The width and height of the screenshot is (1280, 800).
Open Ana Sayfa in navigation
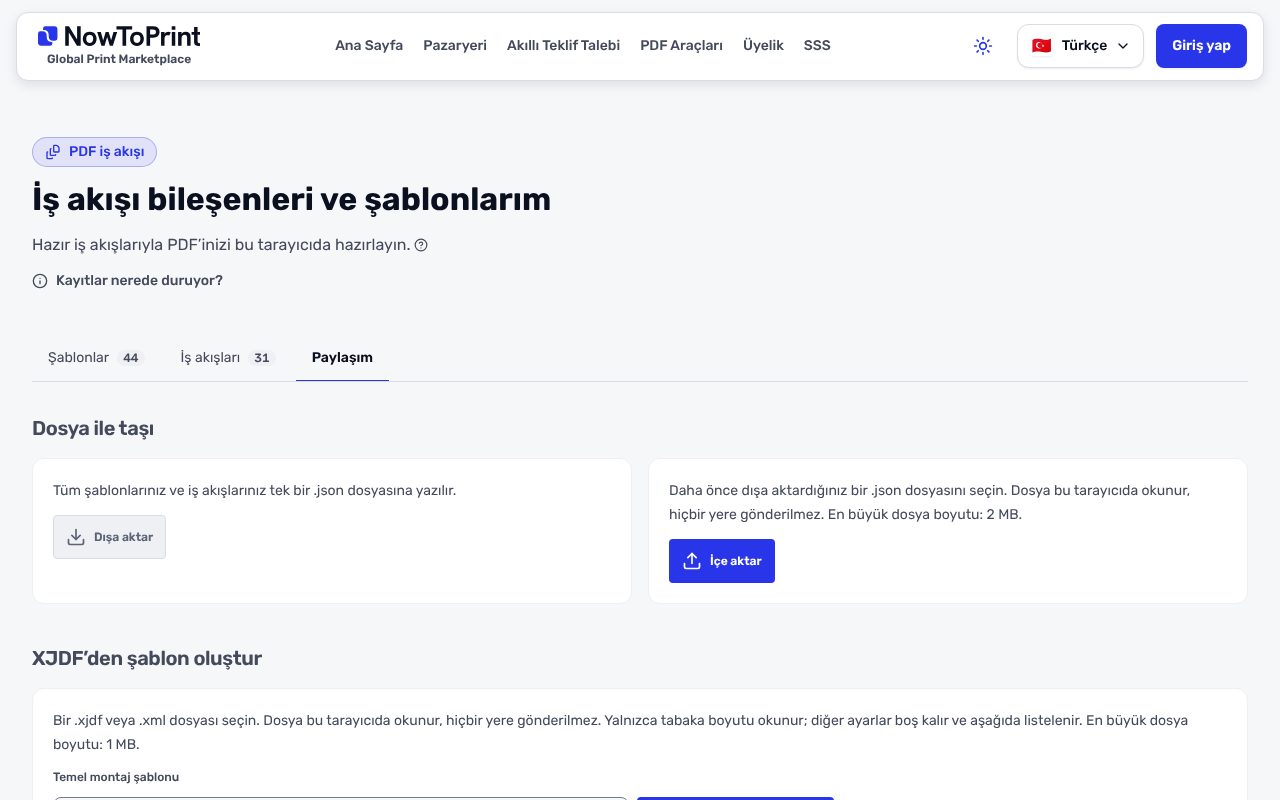[369, 46]
